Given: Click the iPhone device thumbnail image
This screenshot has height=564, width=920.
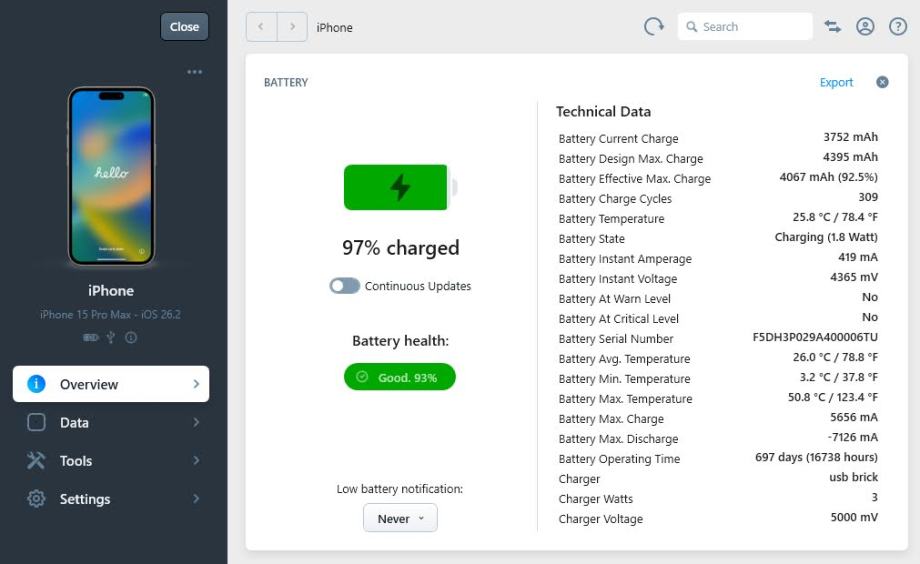Looking at the screenshot, I should point(111,176).
